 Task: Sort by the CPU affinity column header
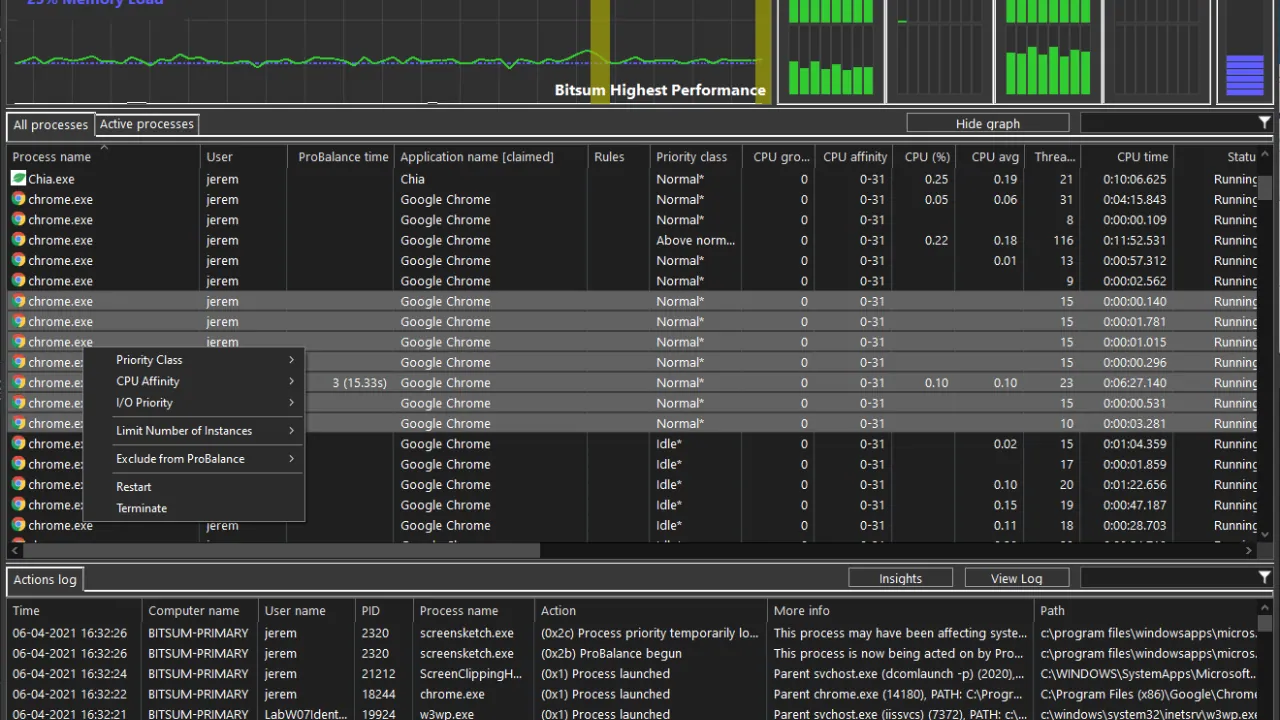click(x=854, y=157)
